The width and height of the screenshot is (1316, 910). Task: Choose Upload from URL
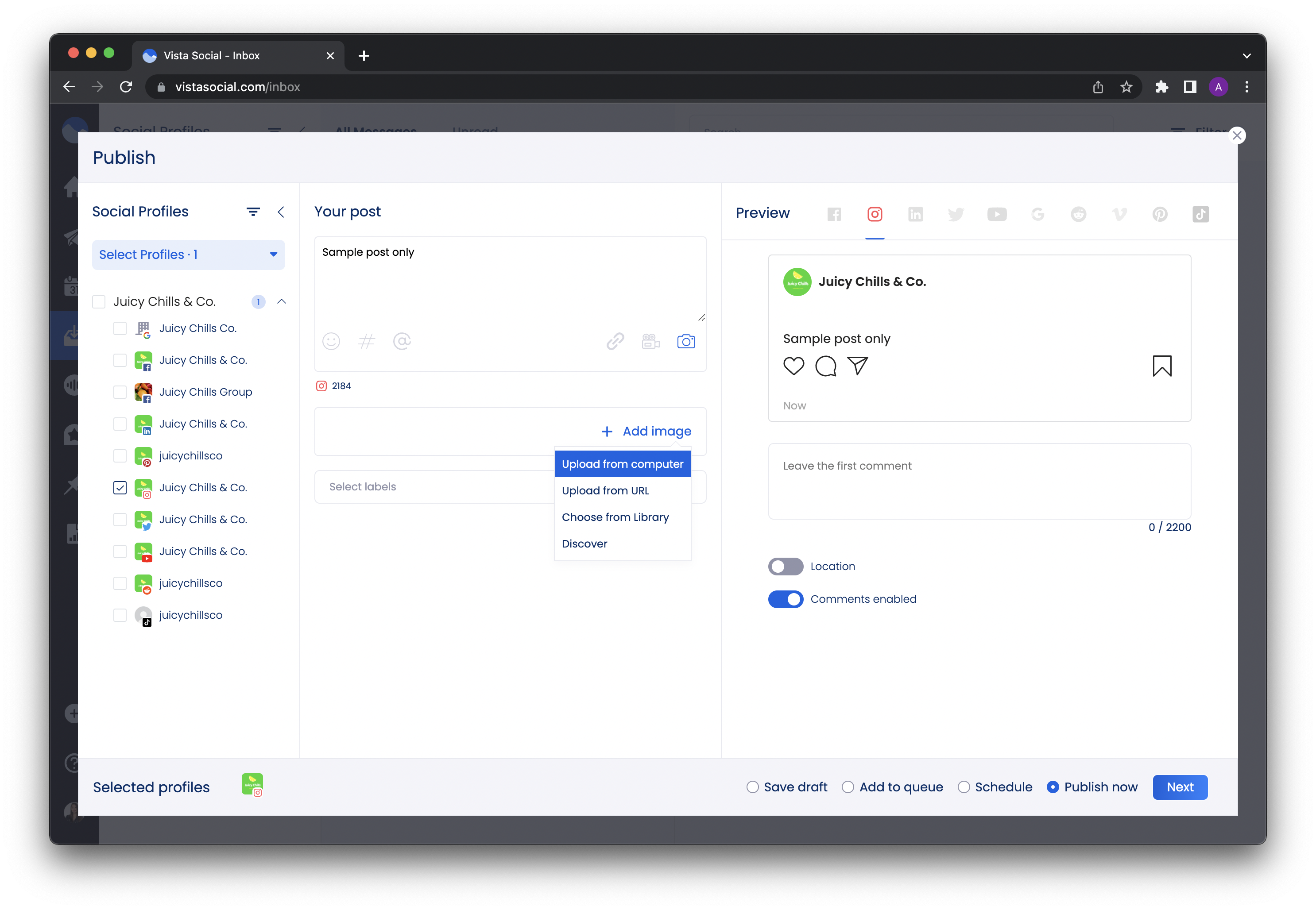click(622, 491)
